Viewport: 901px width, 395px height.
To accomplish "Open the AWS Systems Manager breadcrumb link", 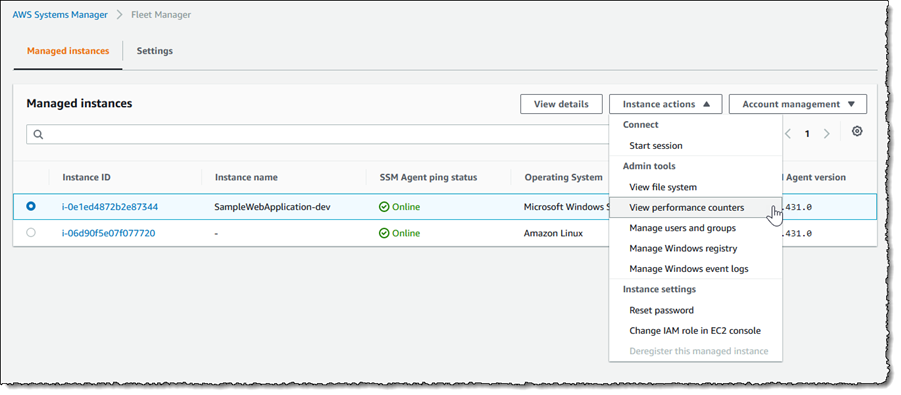I will point(60,15).
